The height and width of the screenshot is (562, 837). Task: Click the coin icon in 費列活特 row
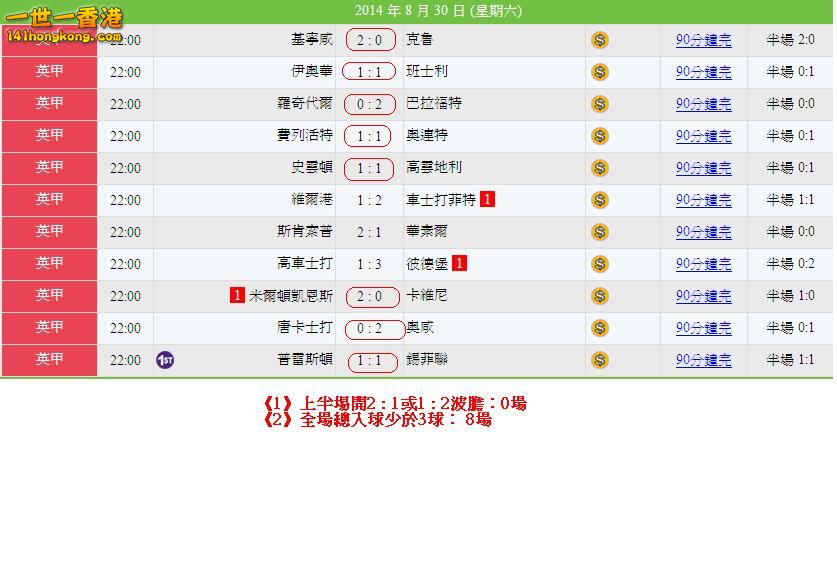click(x=599, y=136)
